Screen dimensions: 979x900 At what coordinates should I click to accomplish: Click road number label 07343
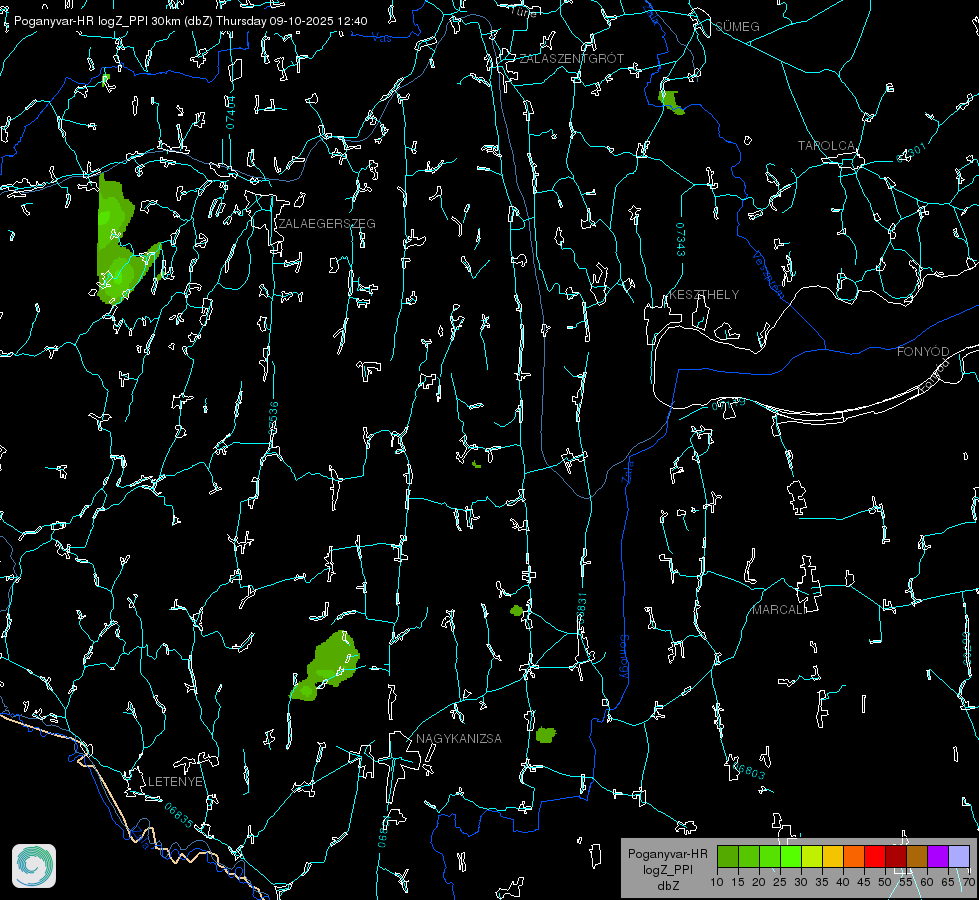point(681,239)
